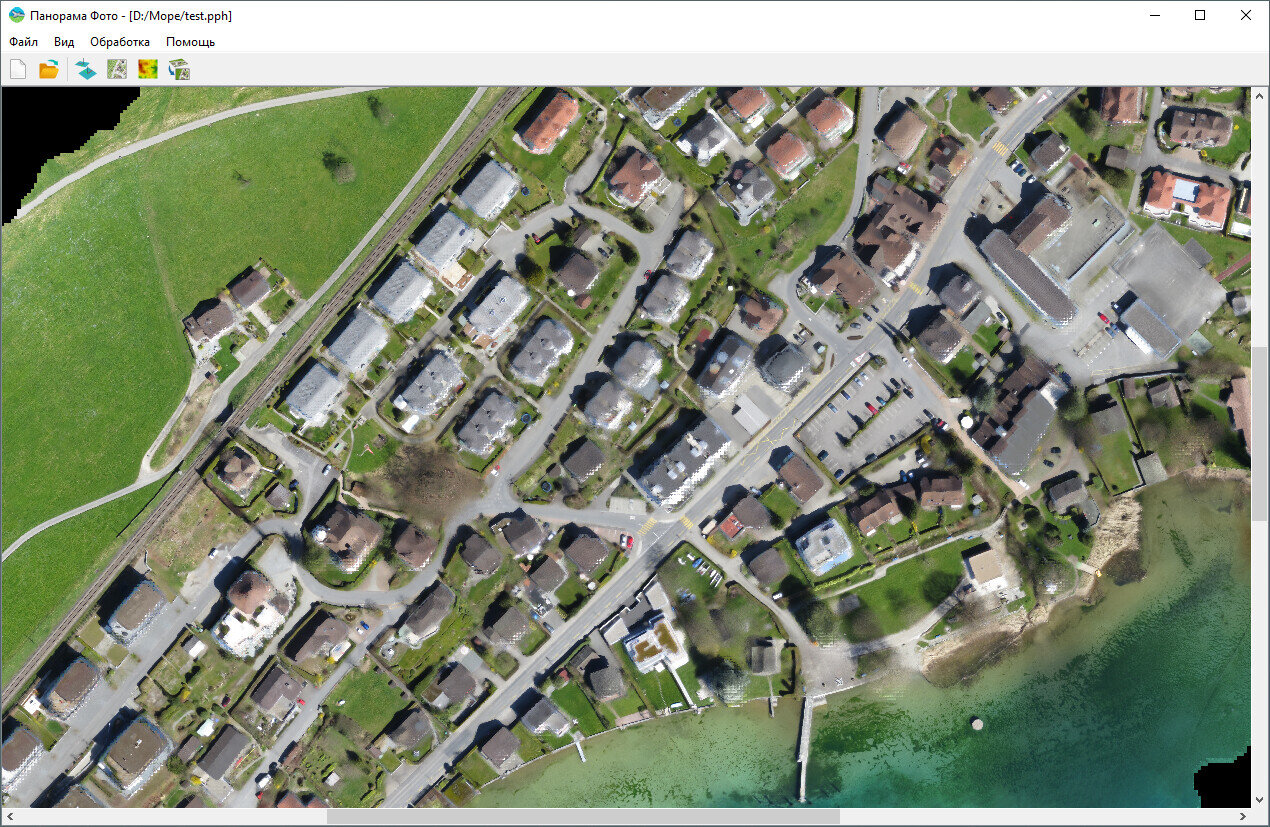Click the vertical scrollbar thumb
Screen dimensions: 1270x827
[1260, 432]
